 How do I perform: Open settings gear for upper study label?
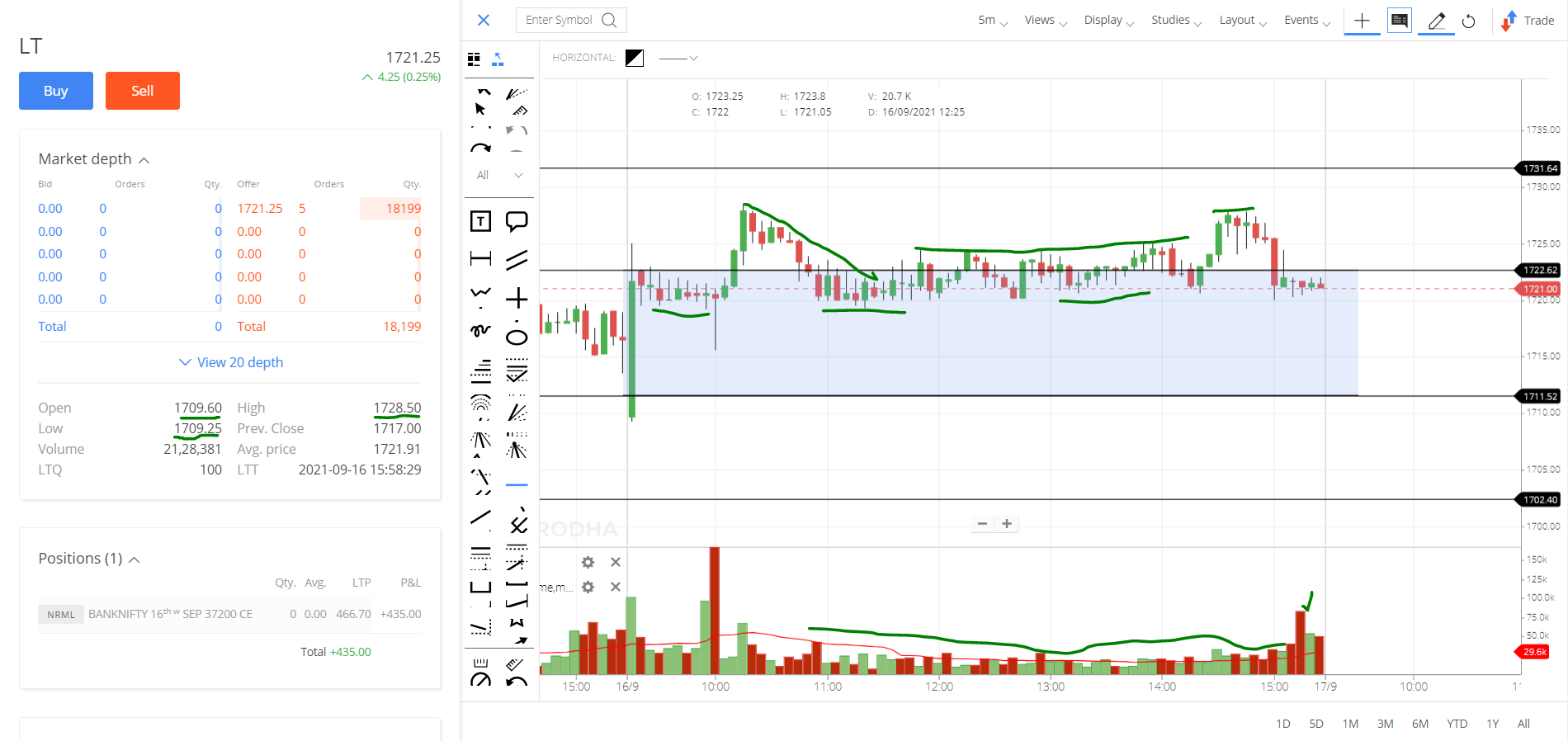(x=588, y=562)
